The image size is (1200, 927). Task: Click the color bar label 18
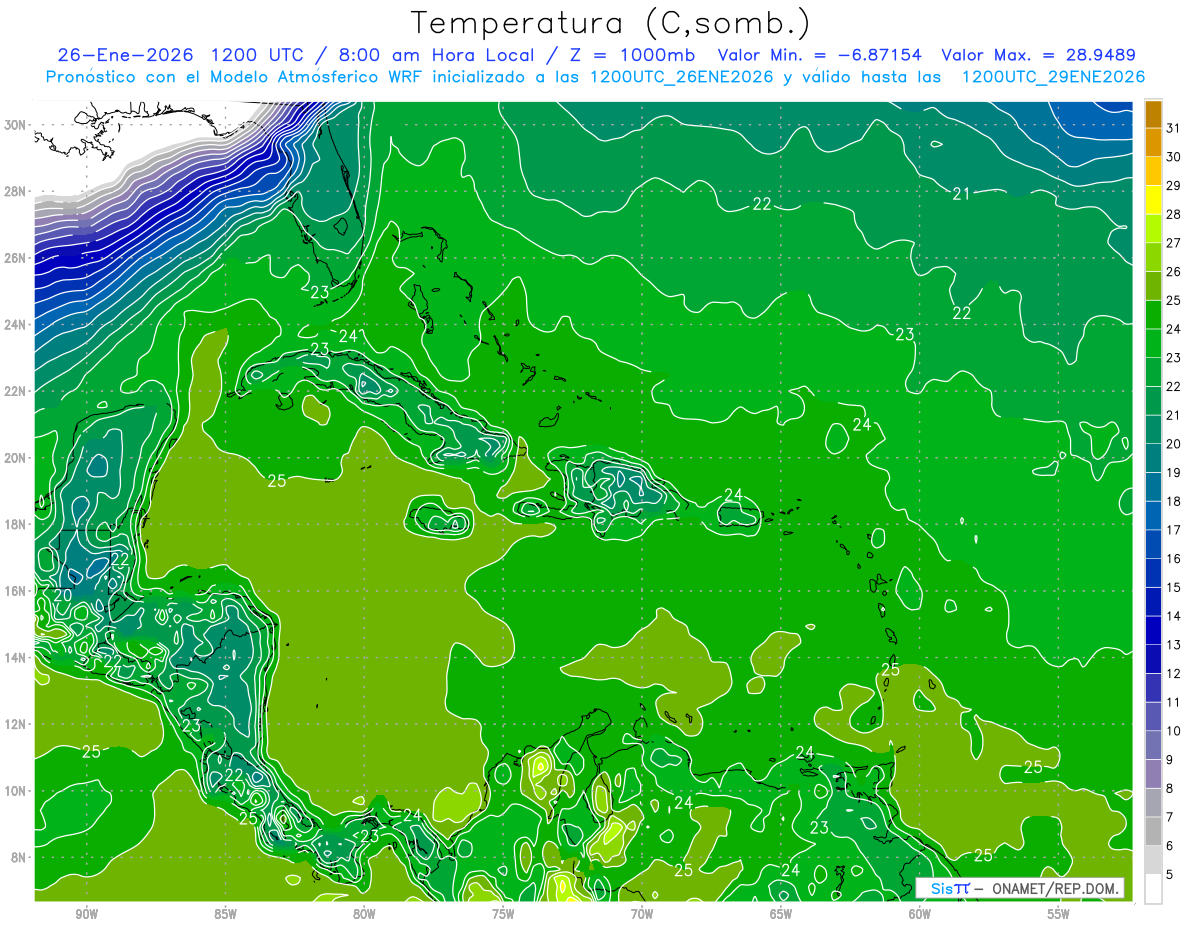click(1174, 501)
